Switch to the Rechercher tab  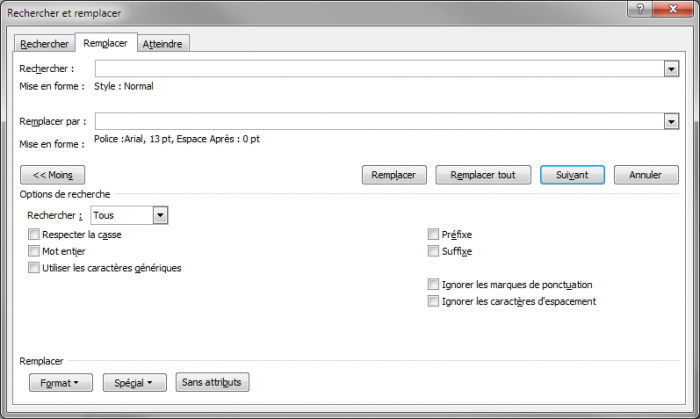(x=44, y=44)
